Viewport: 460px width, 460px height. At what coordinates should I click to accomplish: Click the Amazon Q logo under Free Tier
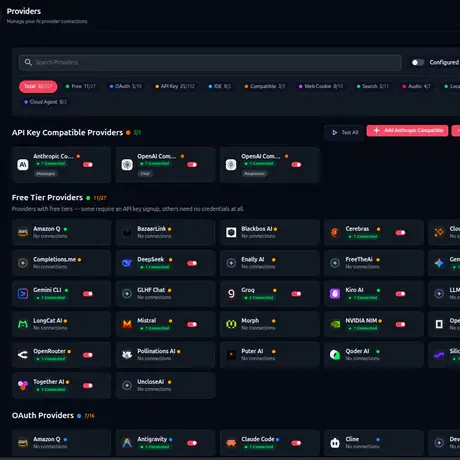click(x=23, y=232)
